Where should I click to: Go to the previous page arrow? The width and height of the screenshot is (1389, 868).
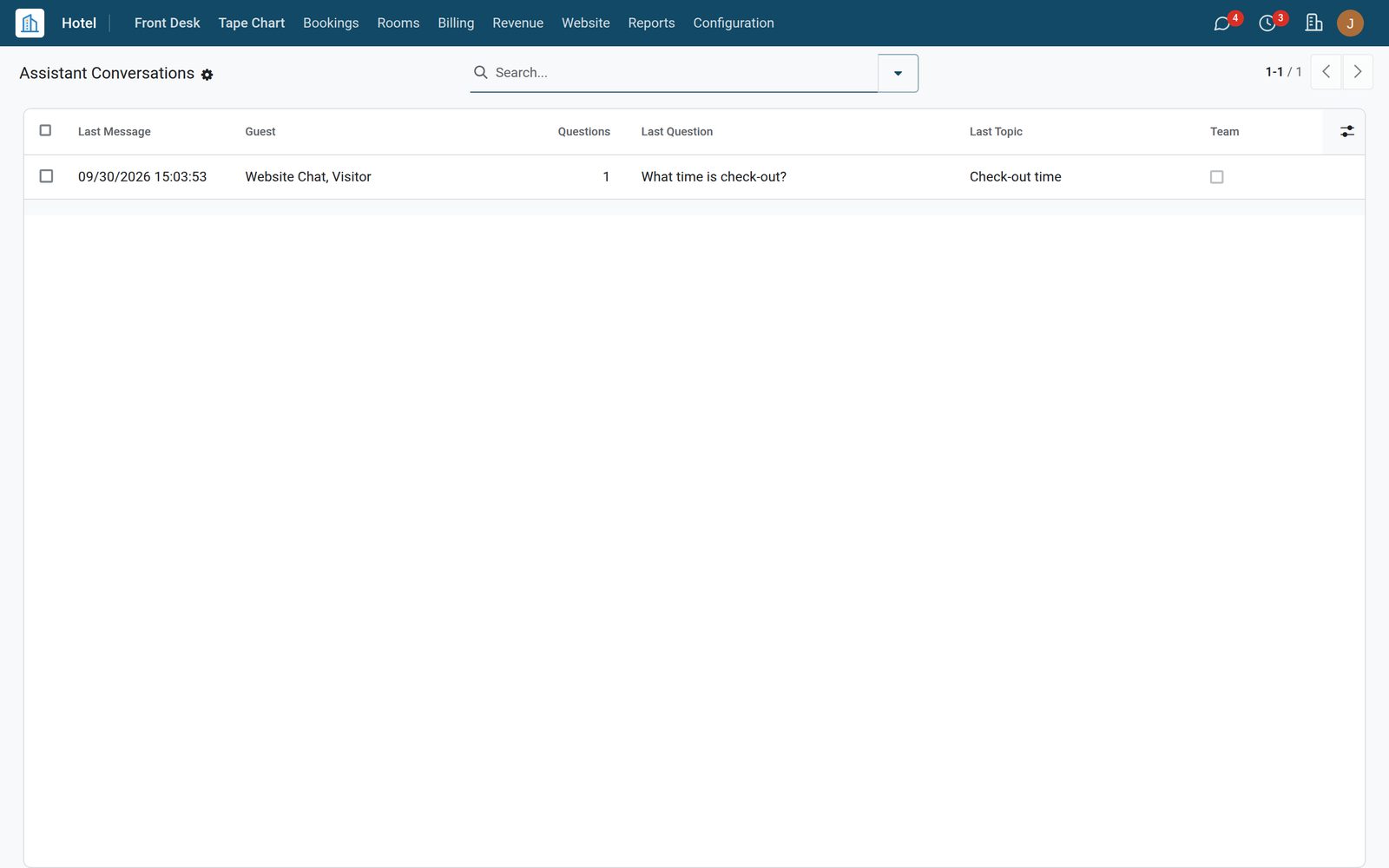1326,72
